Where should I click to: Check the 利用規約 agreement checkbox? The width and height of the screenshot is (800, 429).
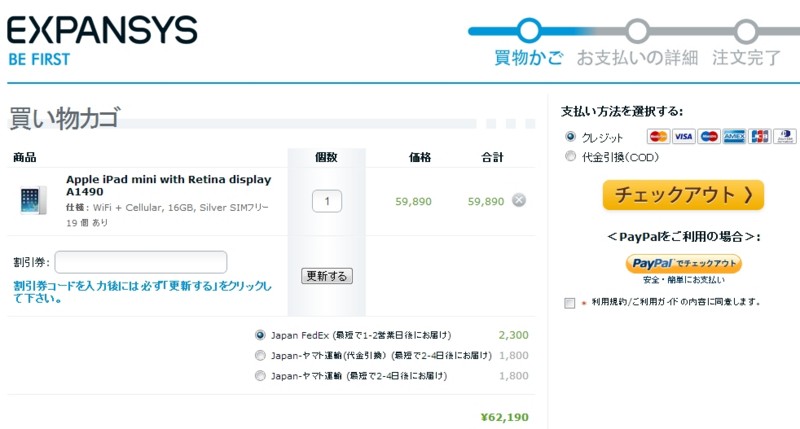pos(570,303)
